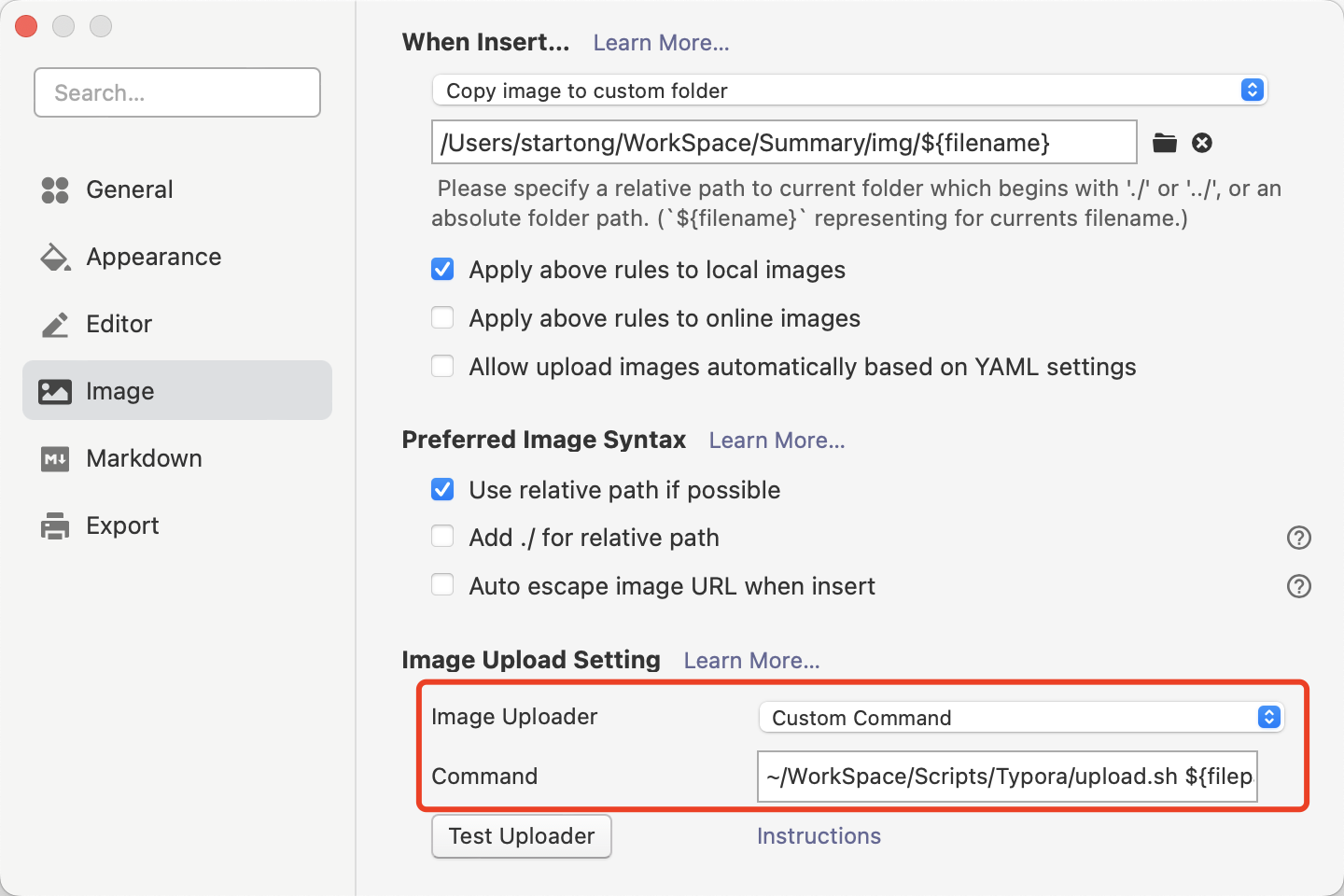
Task: Open Learn More next to Preferred Image Syntax
Action: 777,441
